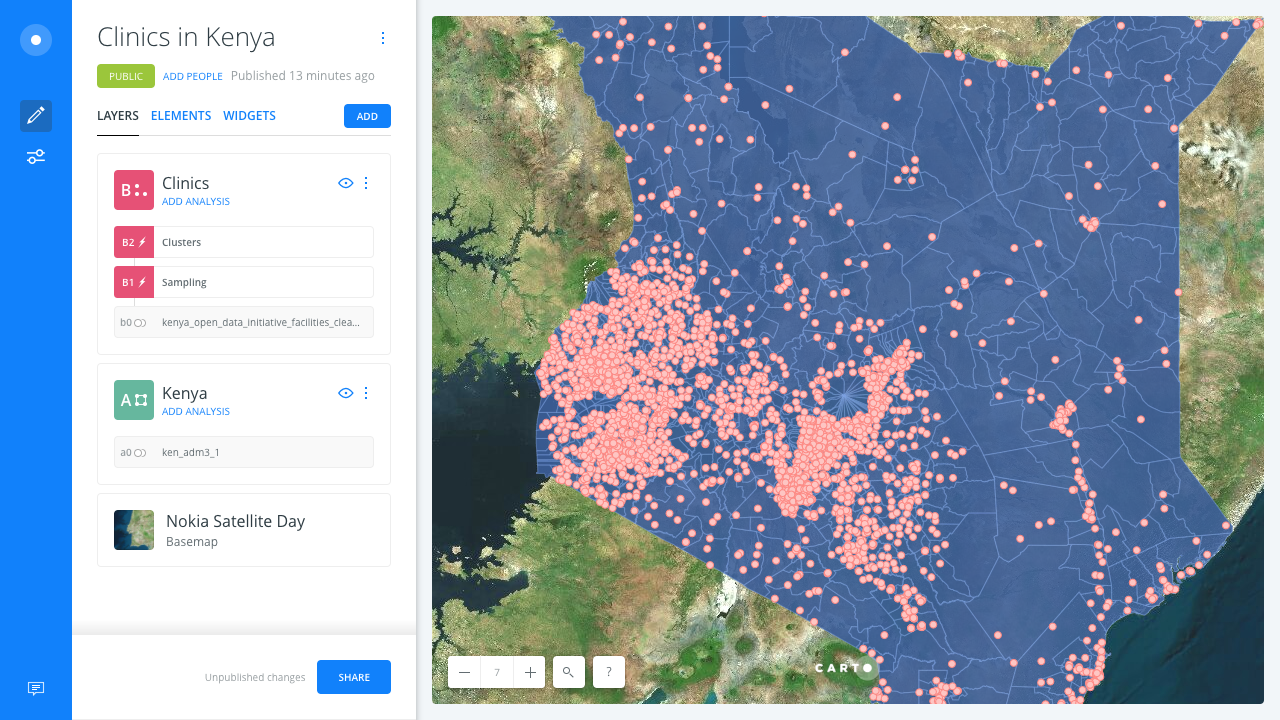This screenshot has height=720, width=1280.
Task: Hide the Clinics layer using its eye toggle
Action: coord(345,183)
